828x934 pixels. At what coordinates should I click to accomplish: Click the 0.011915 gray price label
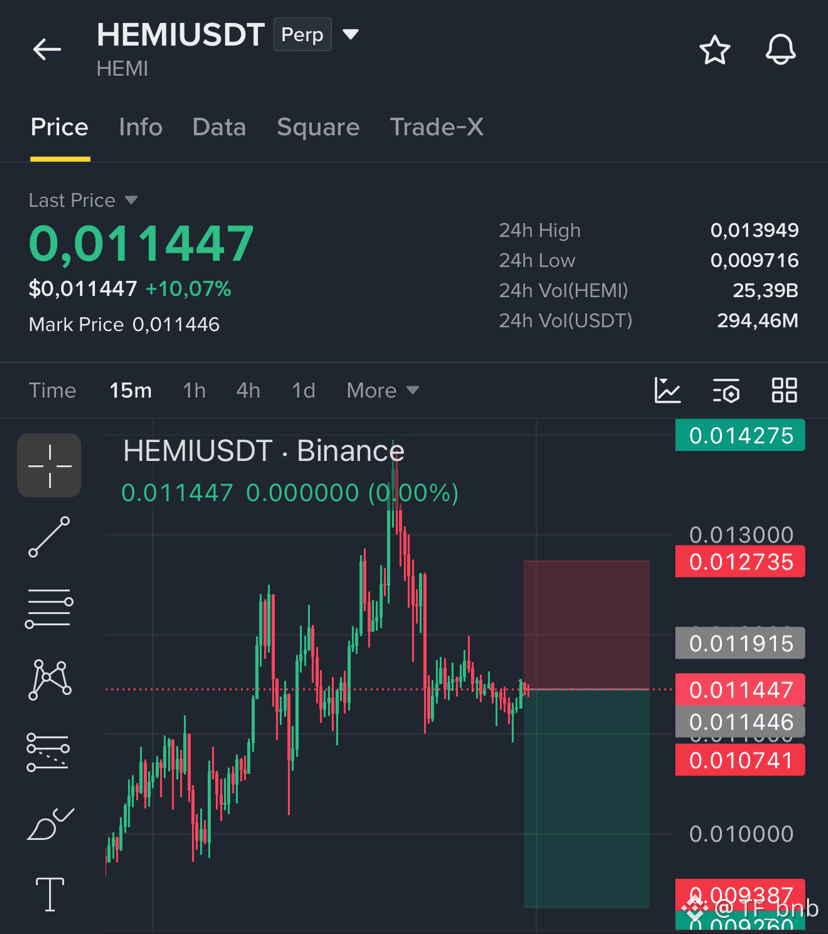pos(740,643)
